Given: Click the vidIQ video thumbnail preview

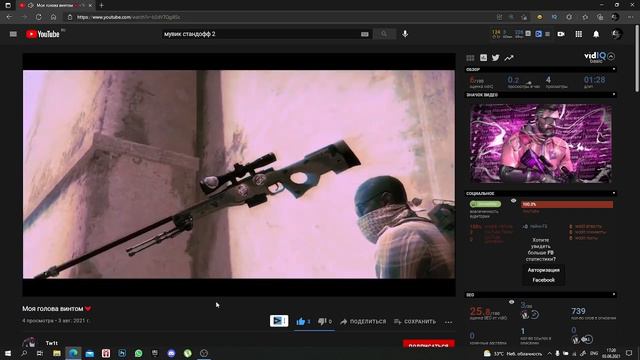Looking at the screenshot, I should pos(541,143).
